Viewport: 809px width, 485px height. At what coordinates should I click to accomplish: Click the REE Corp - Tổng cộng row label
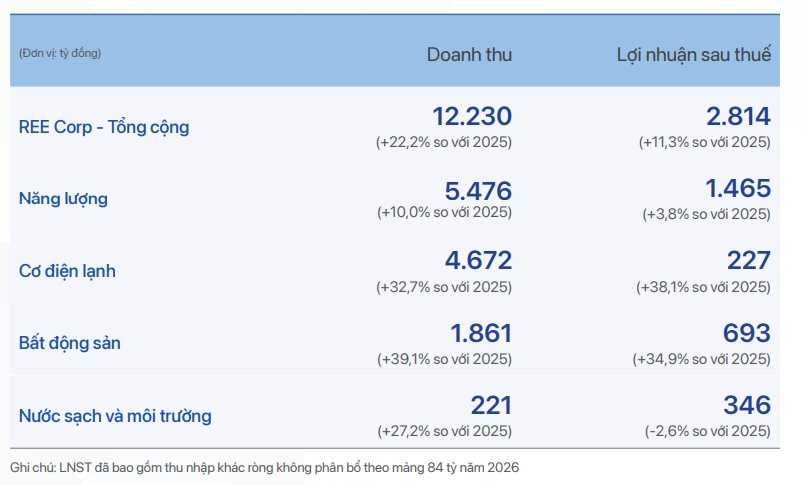coord(104,127)
